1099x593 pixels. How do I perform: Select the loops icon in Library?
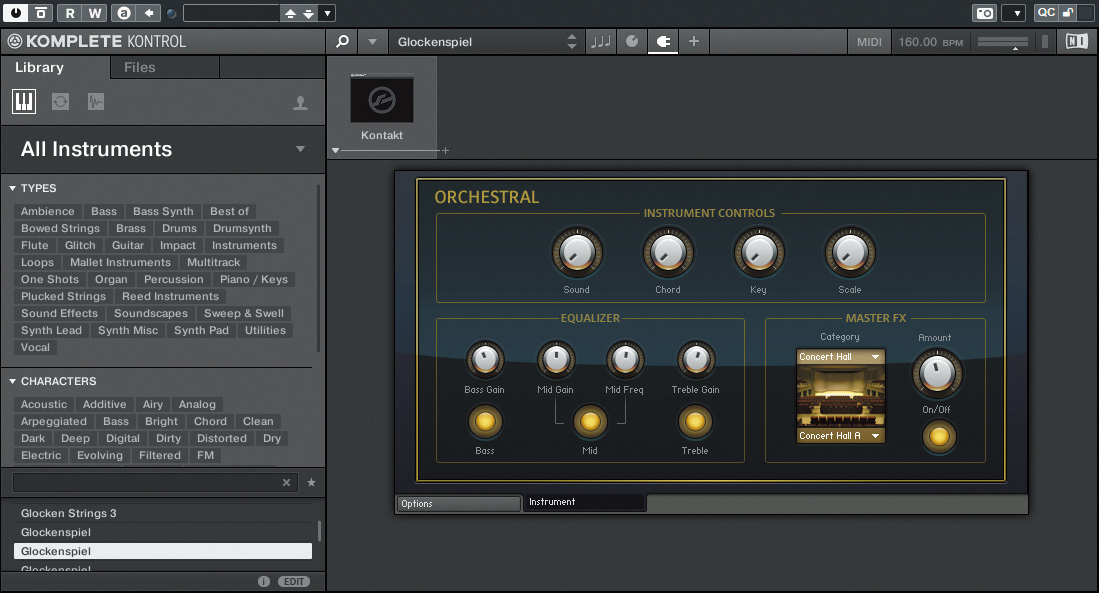(60, 102)
